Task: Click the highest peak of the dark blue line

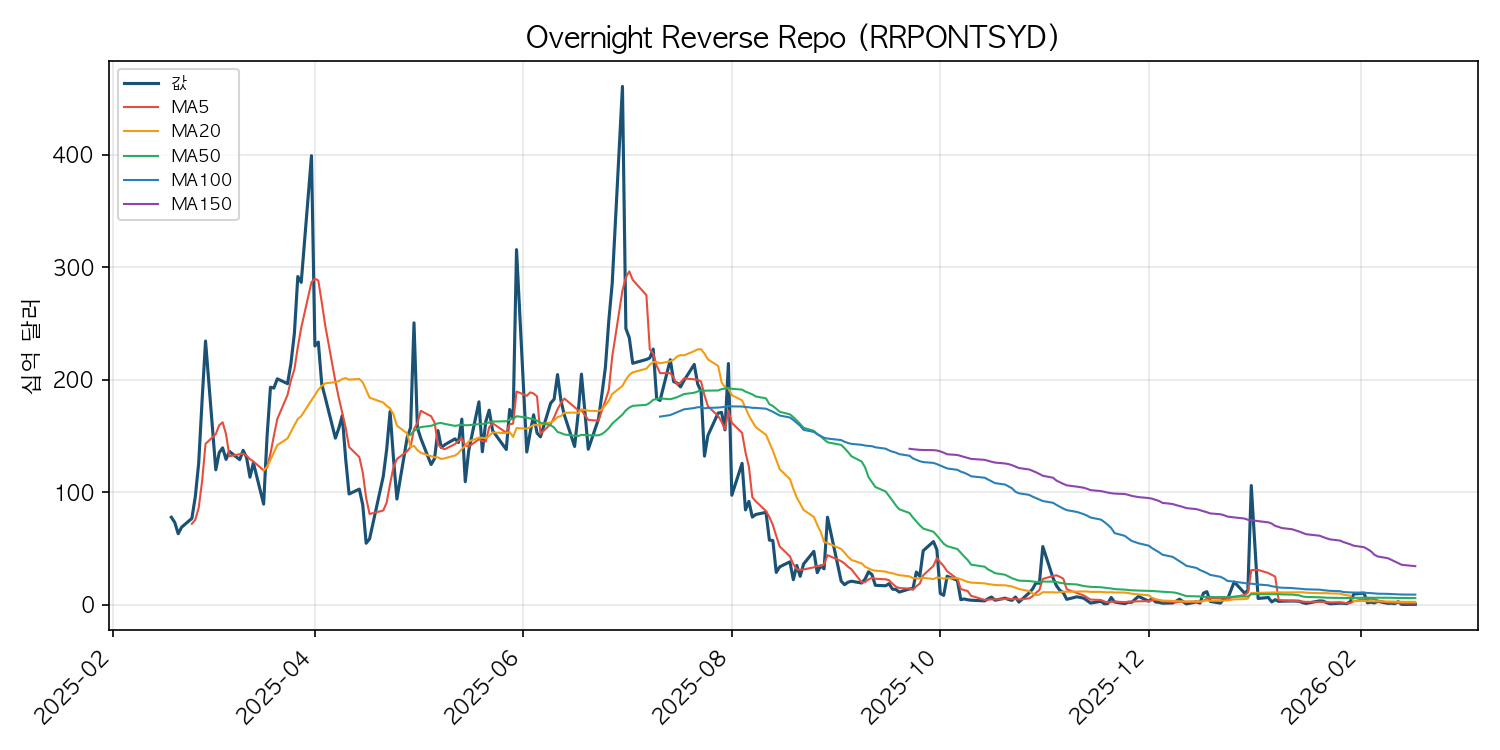Action: click(x=622, y=87)
